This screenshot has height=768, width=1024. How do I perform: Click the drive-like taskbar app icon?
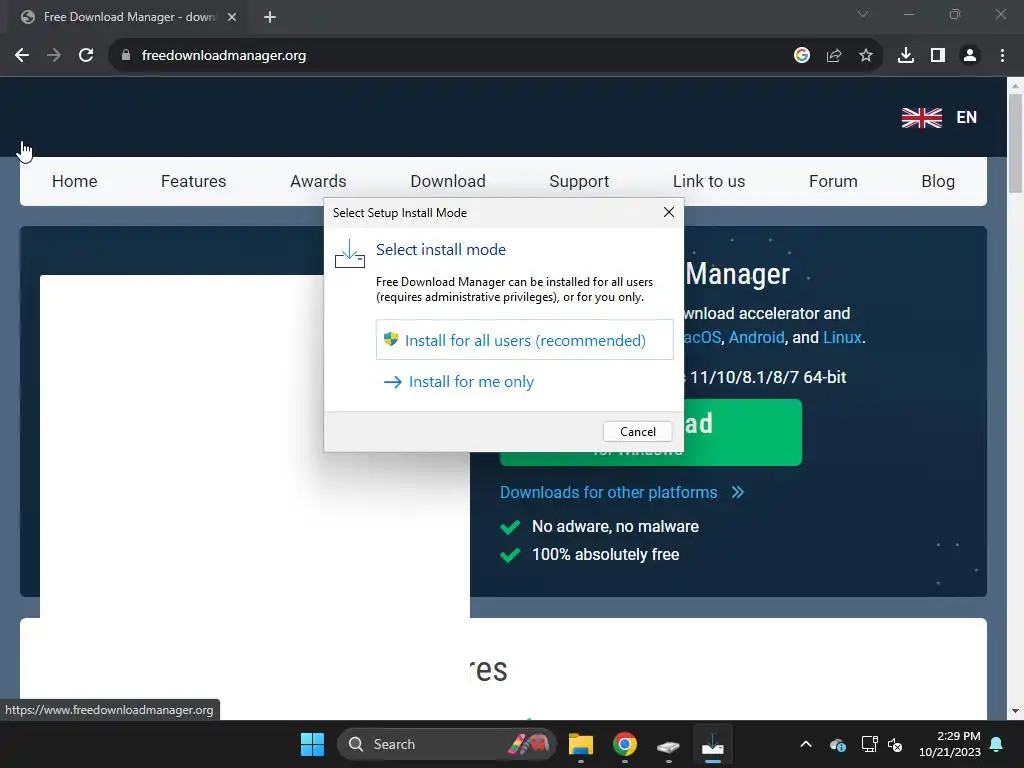pyautogui.click(x=668, y=745)
